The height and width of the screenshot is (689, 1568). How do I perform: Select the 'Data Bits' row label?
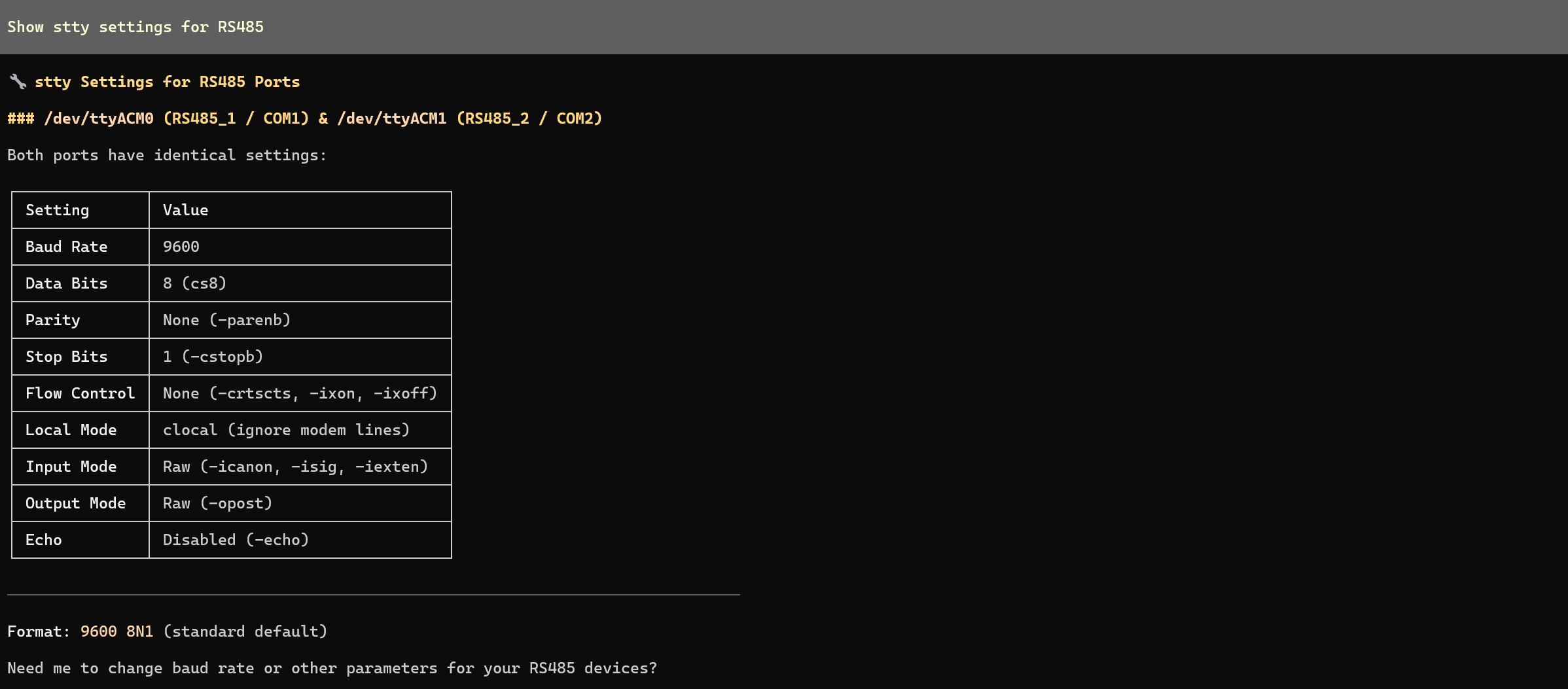(x=66, y=283)
